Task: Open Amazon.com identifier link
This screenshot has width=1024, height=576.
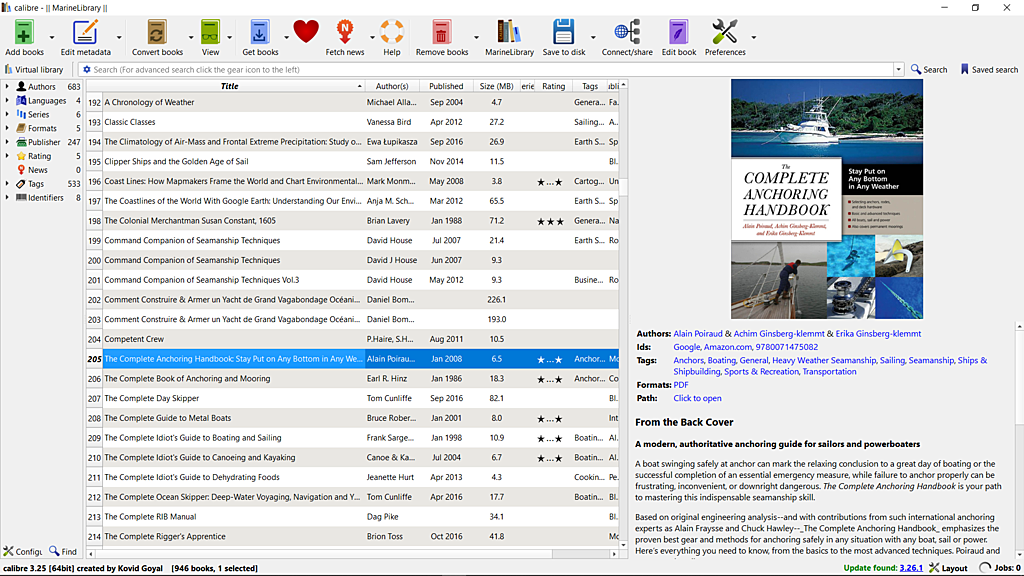Action: pyautogui.click(x=728, y=347)
